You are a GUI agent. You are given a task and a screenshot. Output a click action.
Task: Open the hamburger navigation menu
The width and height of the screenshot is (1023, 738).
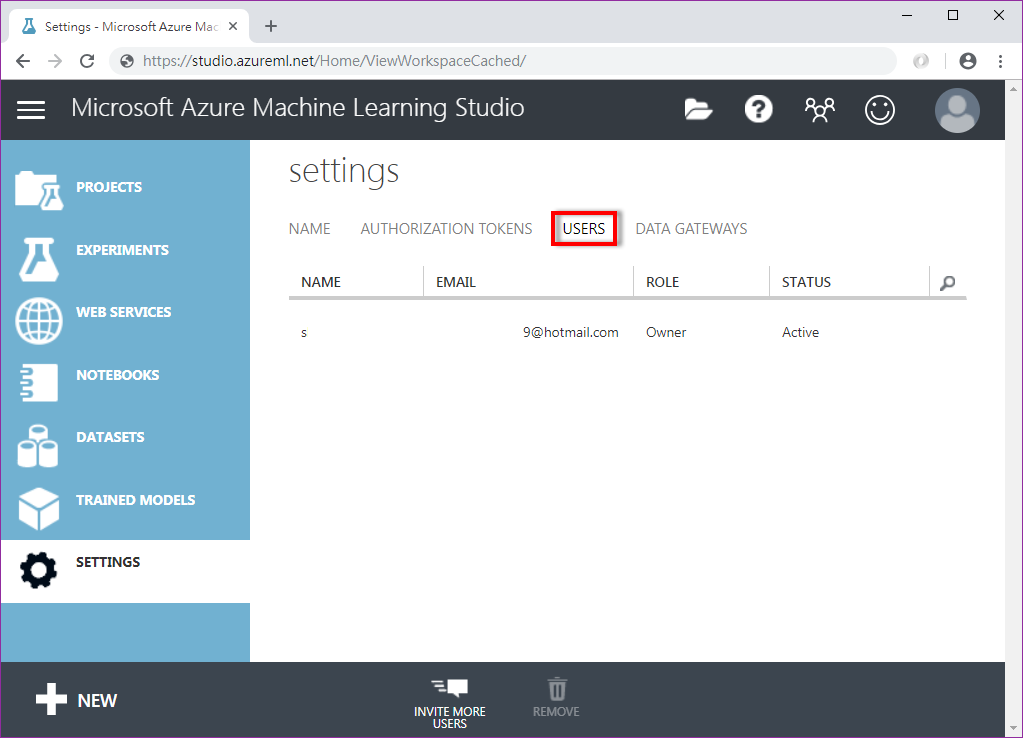pos(31,110)
